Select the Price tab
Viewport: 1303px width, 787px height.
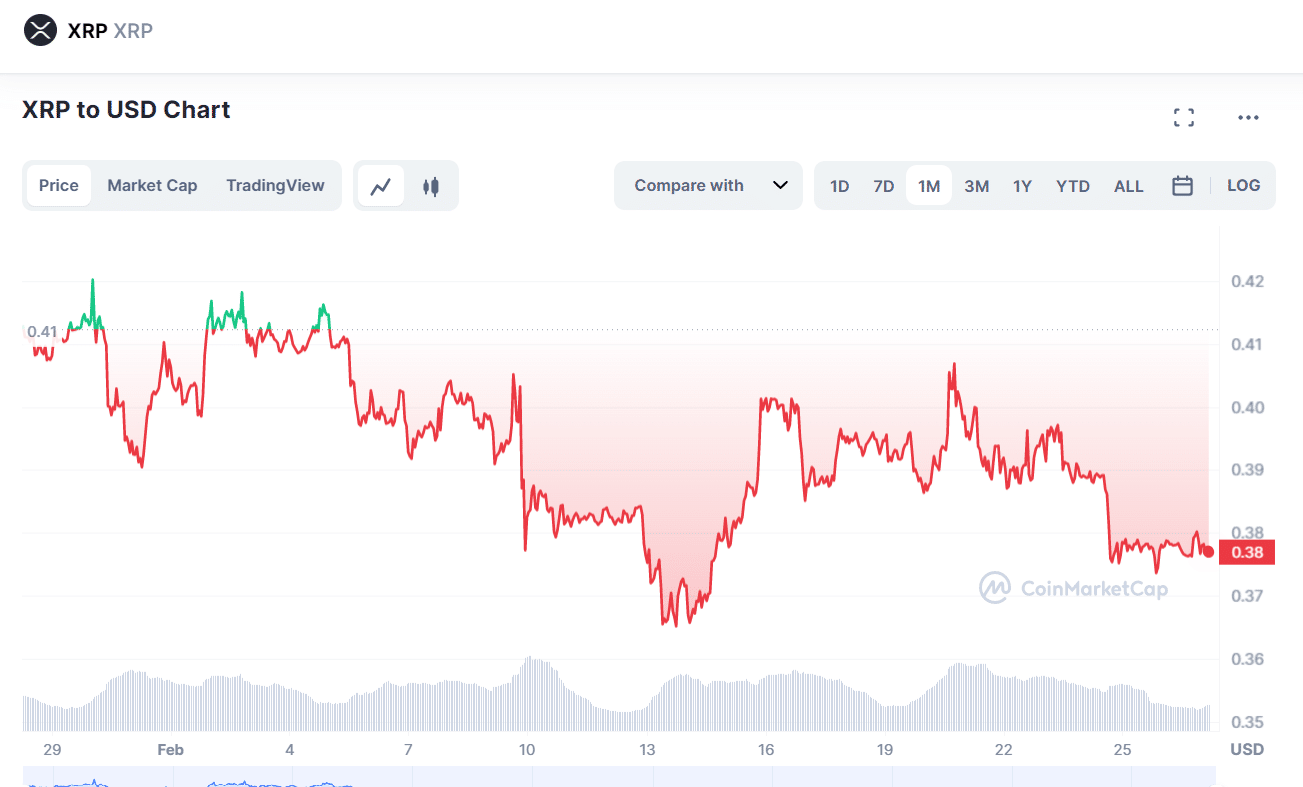coord(59,186)
